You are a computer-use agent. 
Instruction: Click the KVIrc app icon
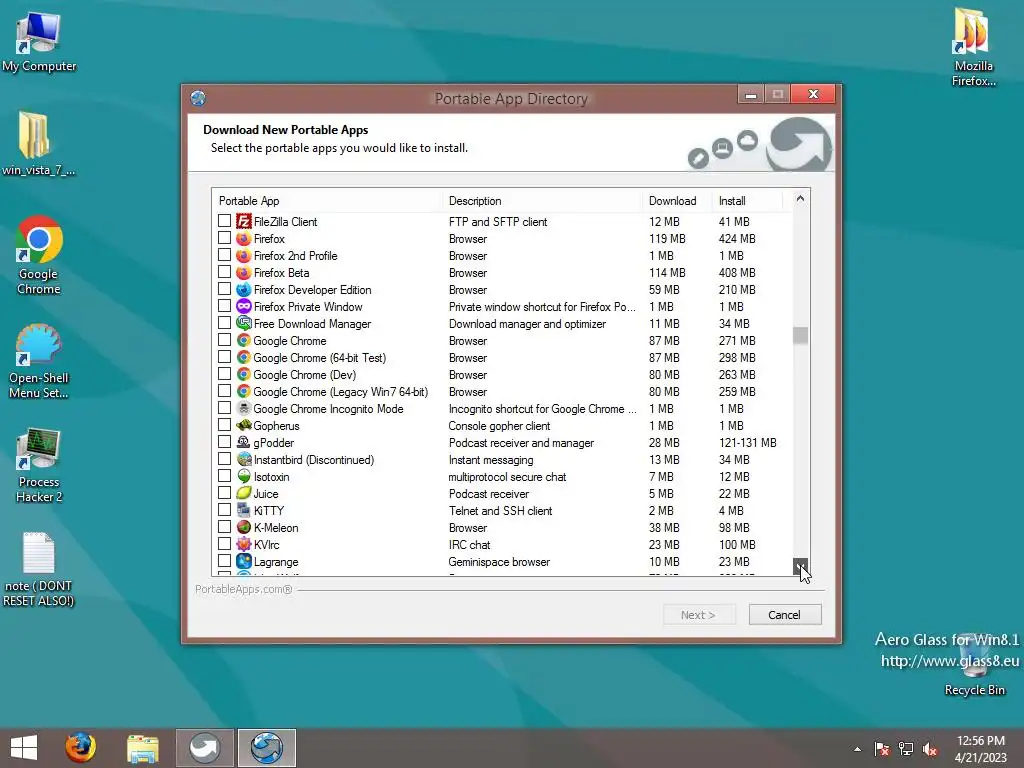click(244, 544)
